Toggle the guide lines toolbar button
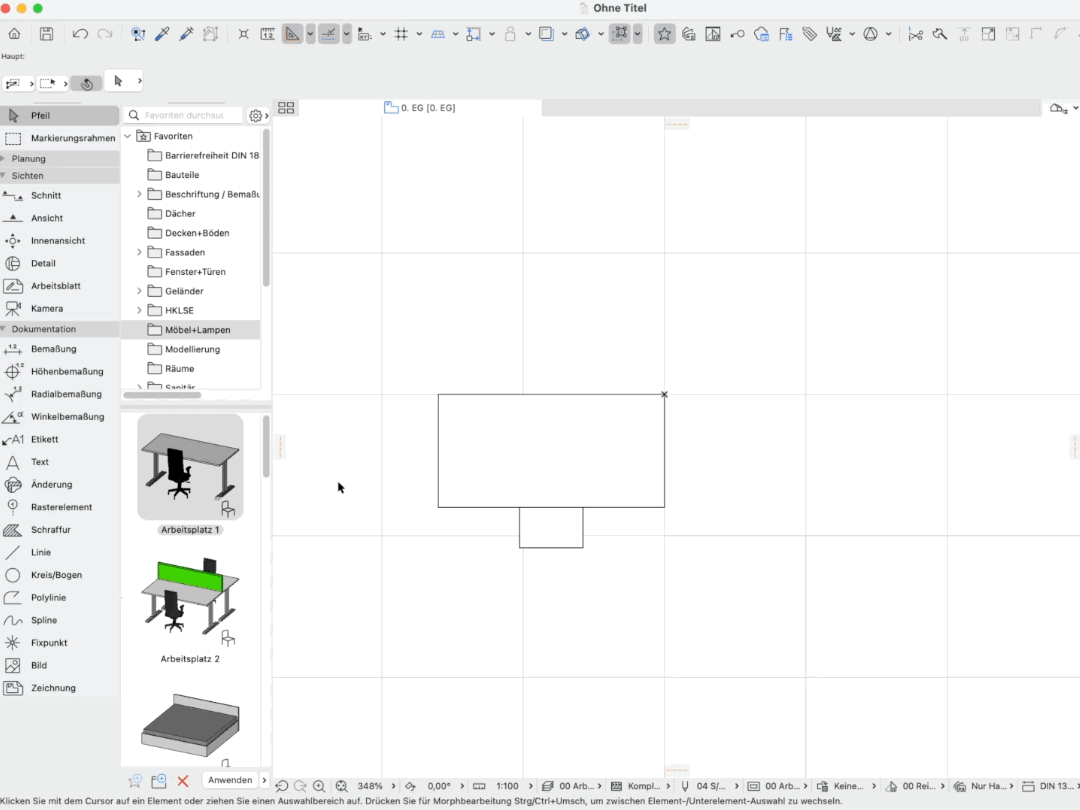The image size is (1080, 810). click(x=329, y=34)
